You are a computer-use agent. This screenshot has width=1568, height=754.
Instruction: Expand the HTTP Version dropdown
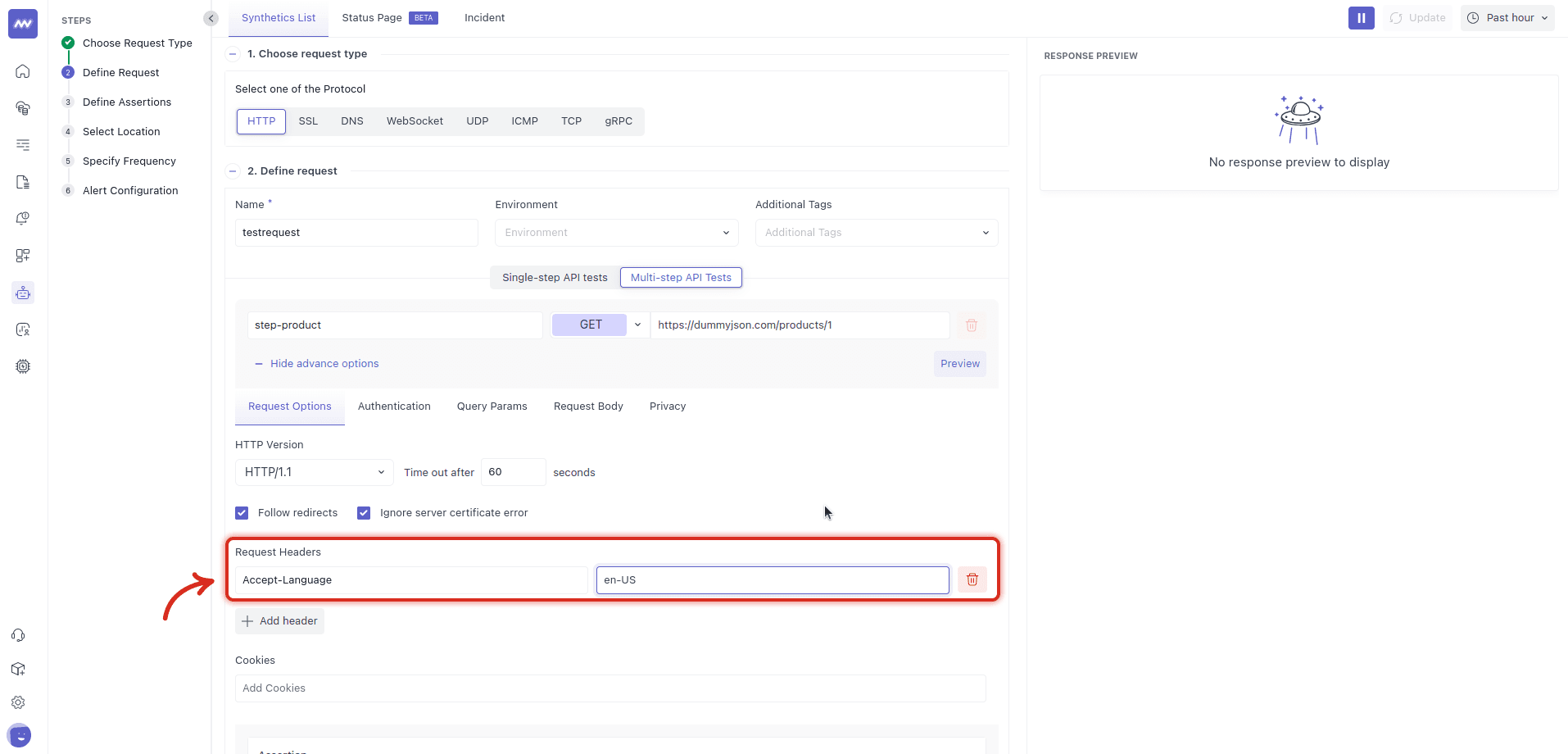point(314,472)
